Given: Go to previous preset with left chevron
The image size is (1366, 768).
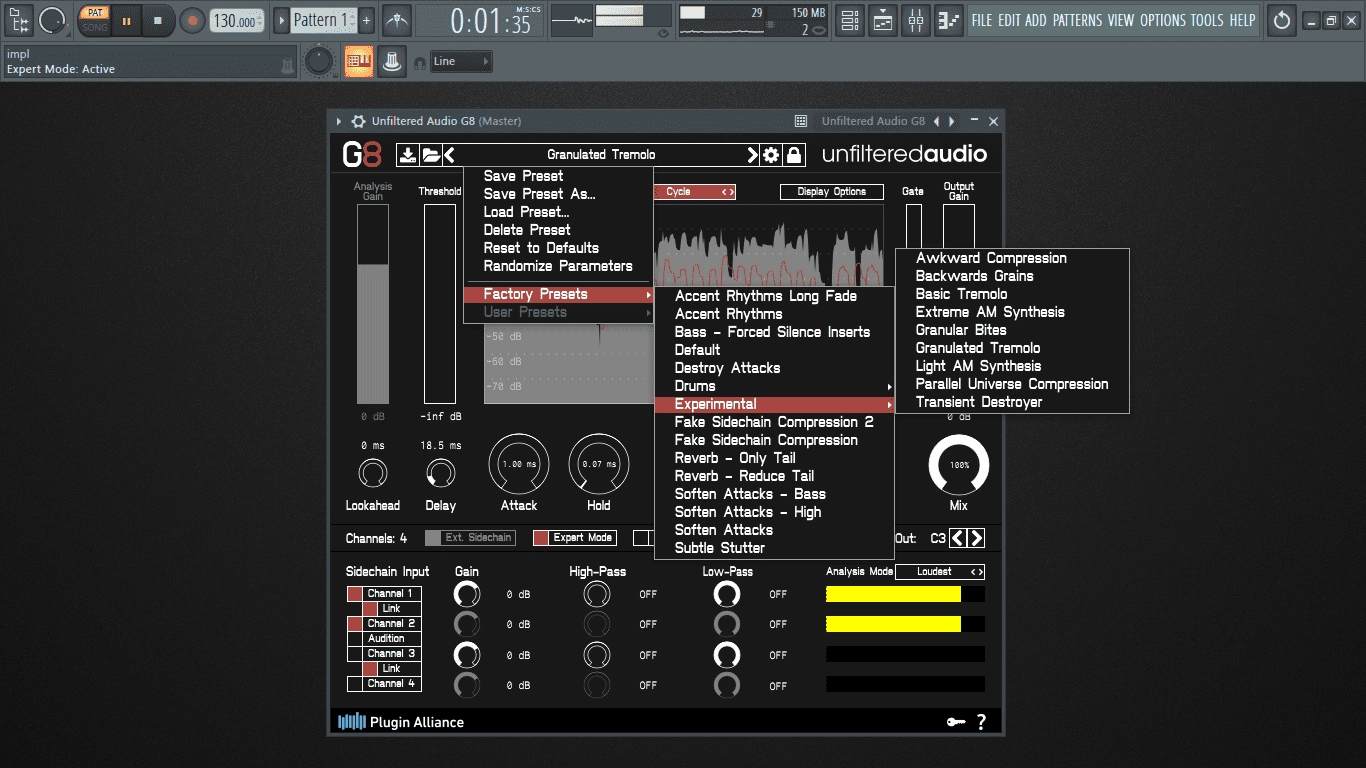Looking at the screenshot, I should tap(449, 155).
